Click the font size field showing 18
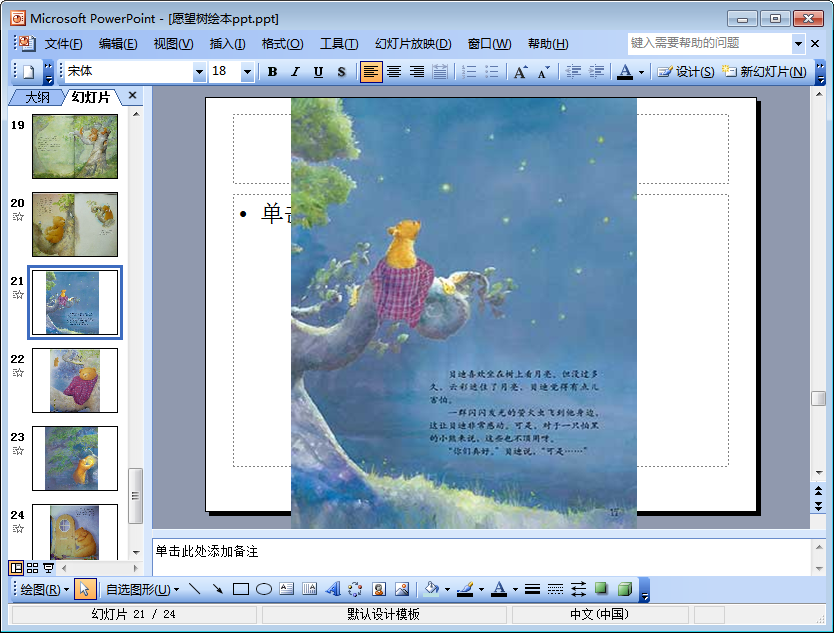This screenshot has height=633, width=834. point(225,71)
